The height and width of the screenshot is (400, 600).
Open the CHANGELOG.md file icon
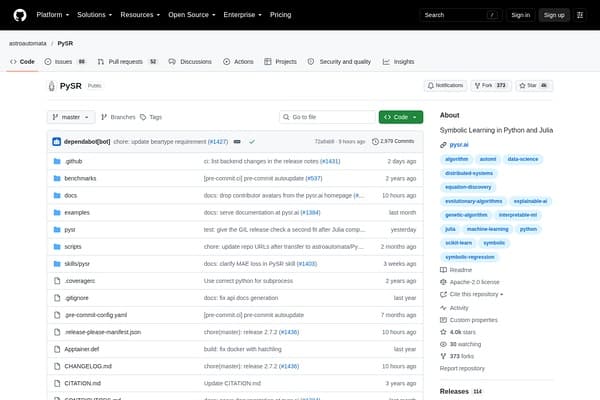pyautogui.click(x=57, y=366)
